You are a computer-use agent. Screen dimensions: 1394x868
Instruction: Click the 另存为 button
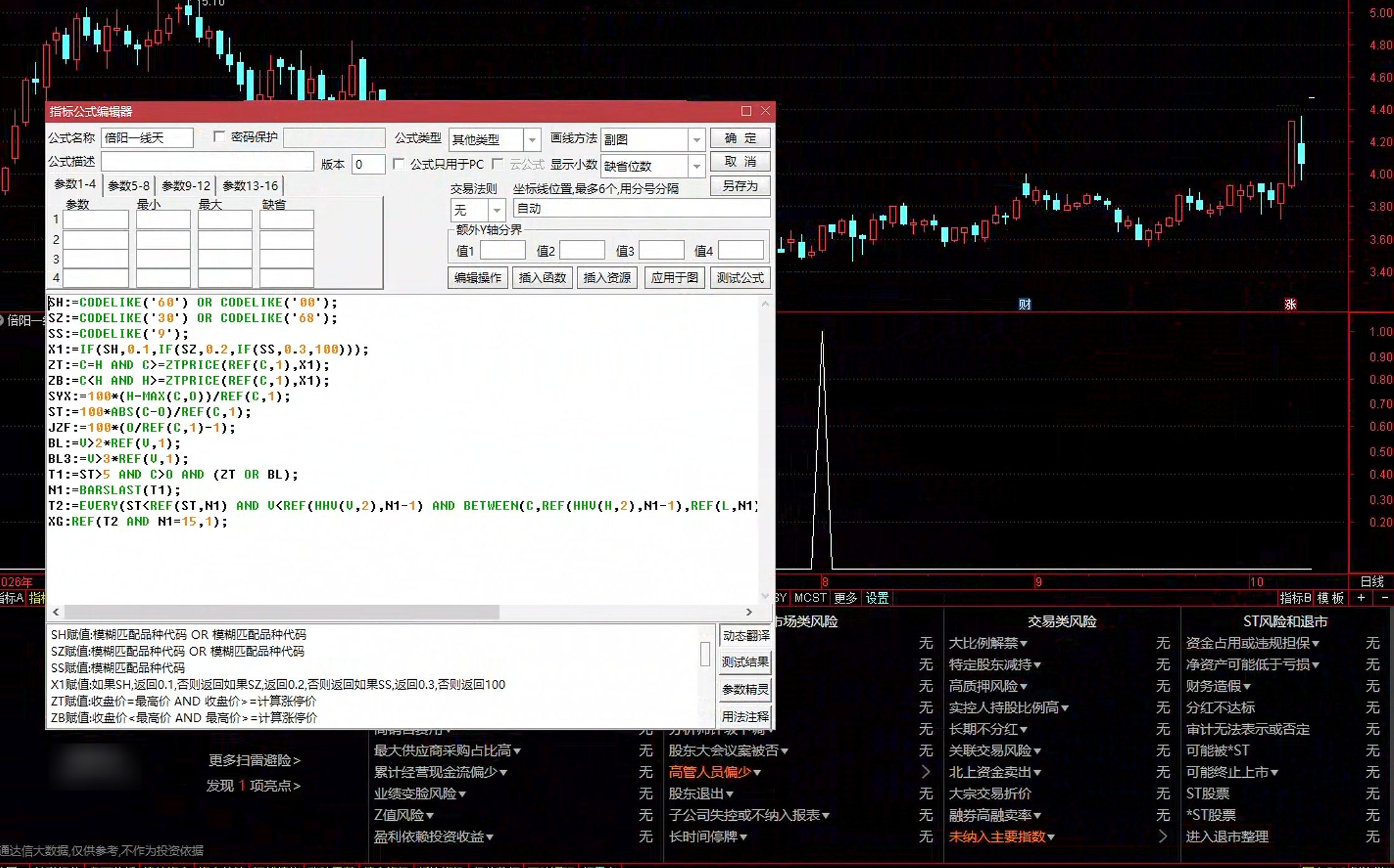click(740, 186)
